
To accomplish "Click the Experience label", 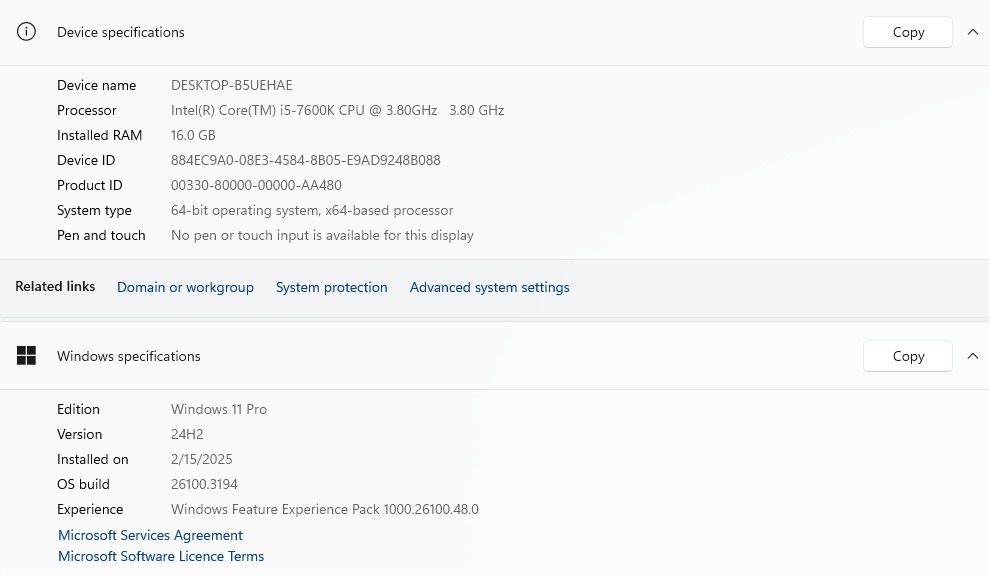I will click(x=90, y=509).
